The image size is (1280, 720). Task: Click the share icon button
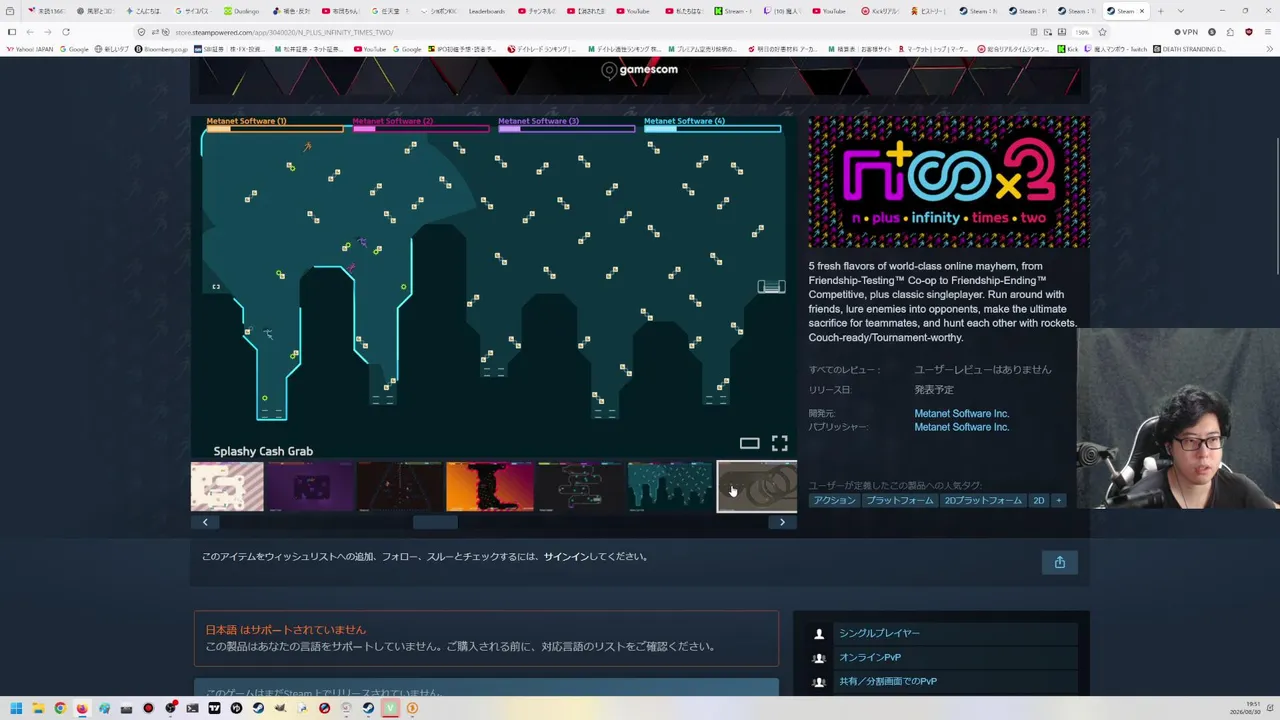coord(1060,562)
